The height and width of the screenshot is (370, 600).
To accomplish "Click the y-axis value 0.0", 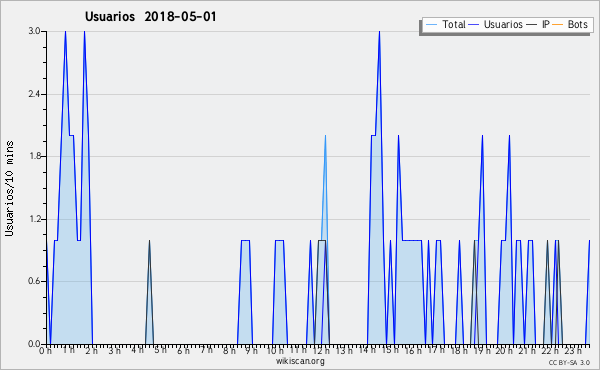I will click(x=34, y=344).
